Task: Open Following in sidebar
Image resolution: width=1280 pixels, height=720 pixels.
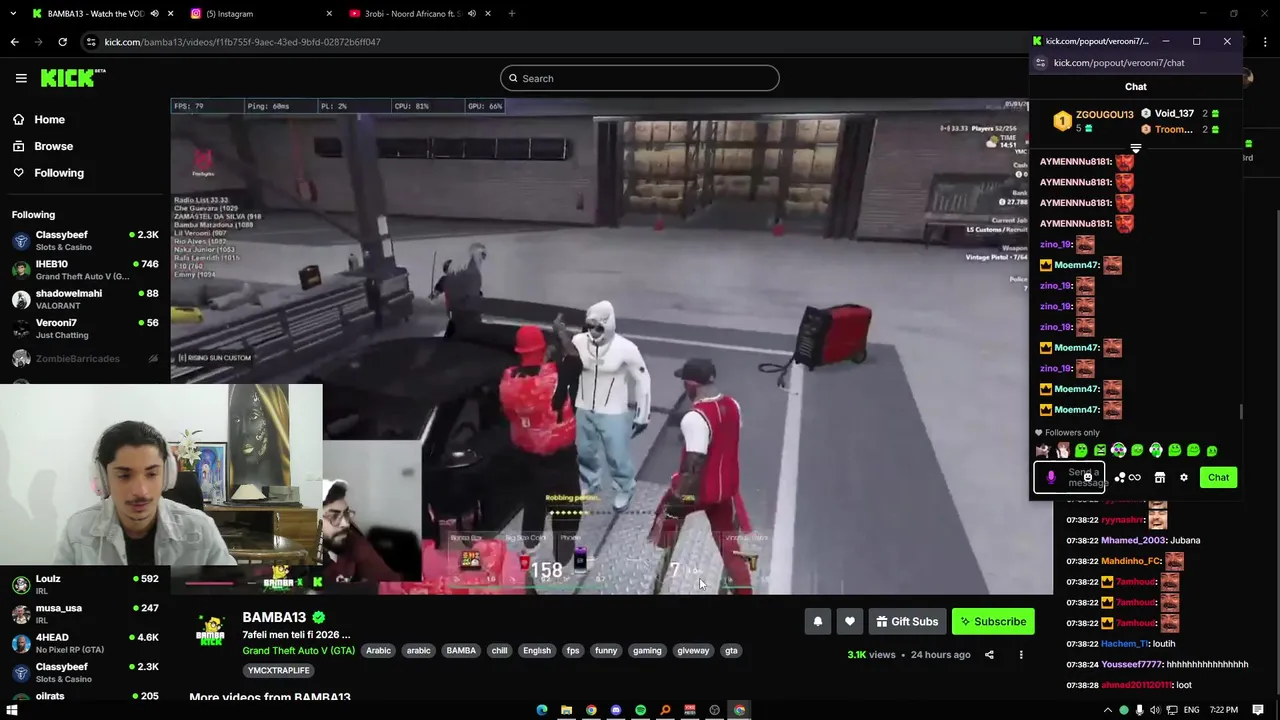Action: pyautogui.click(x=48, y=173)
